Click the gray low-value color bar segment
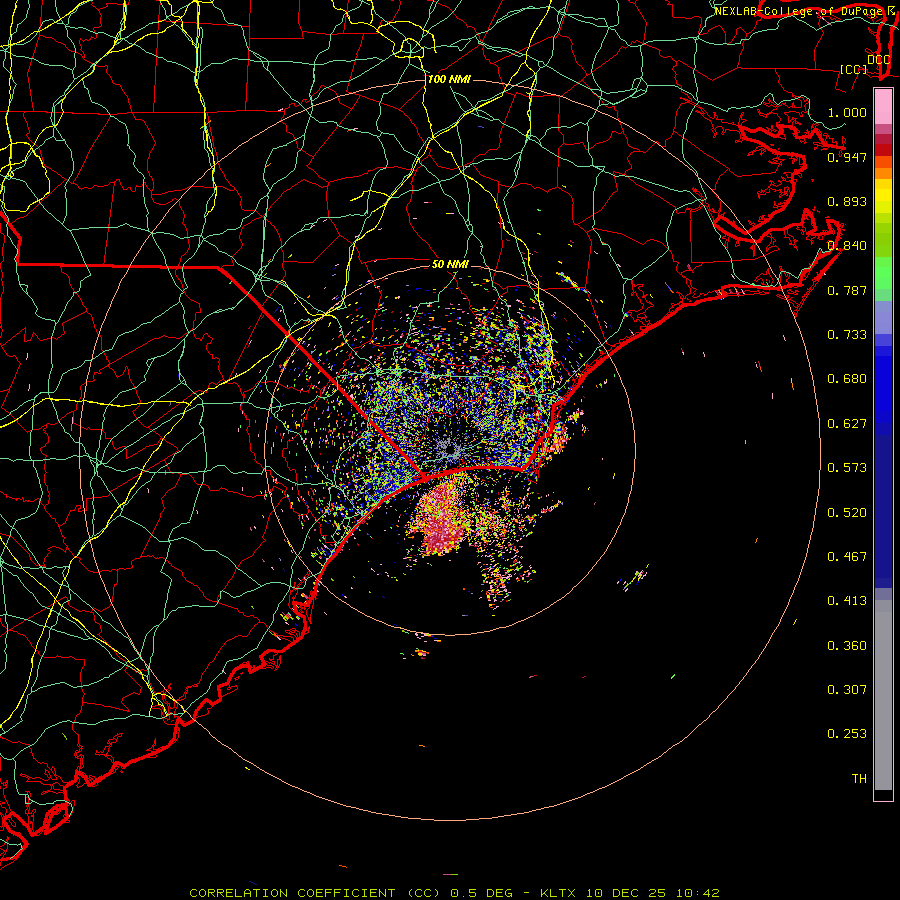 pyautogui.click(x=883, y=695)
